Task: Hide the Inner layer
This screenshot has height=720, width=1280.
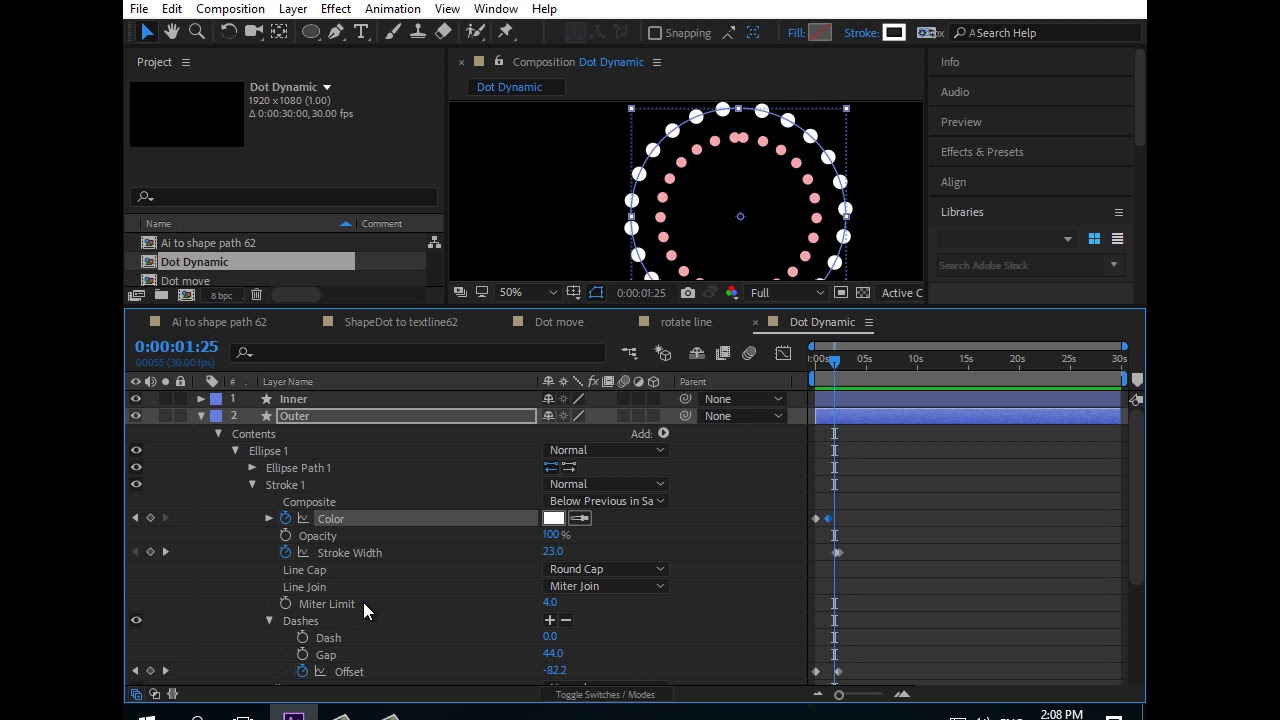Action: point(136,399)
